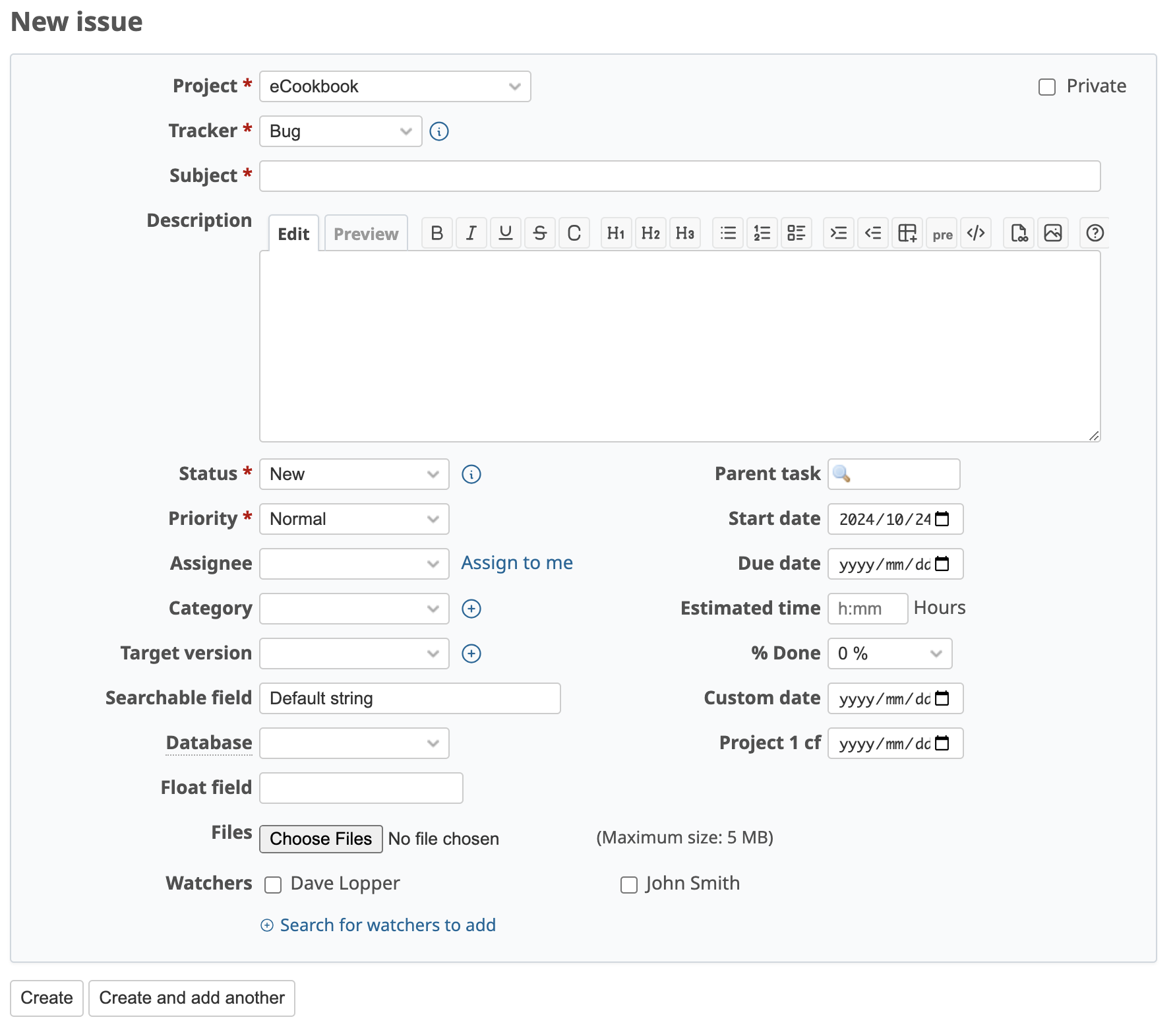Insert an image into the description

click(1052, 233)
